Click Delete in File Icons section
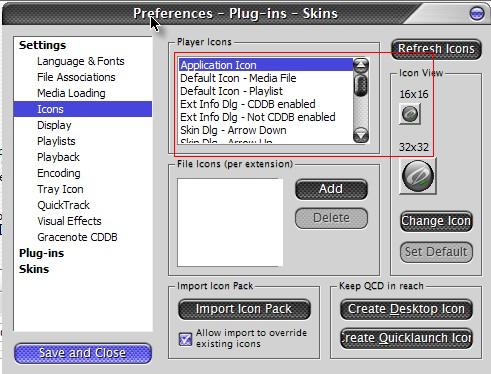Viewport: 491px width, 374px height. point(331,218)
